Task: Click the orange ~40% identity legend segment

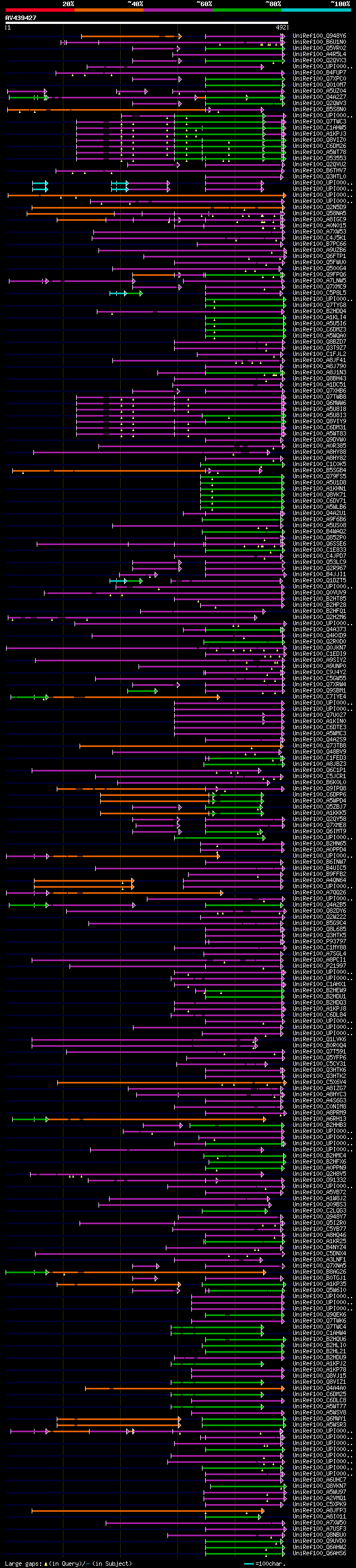Action: [109, 10]
